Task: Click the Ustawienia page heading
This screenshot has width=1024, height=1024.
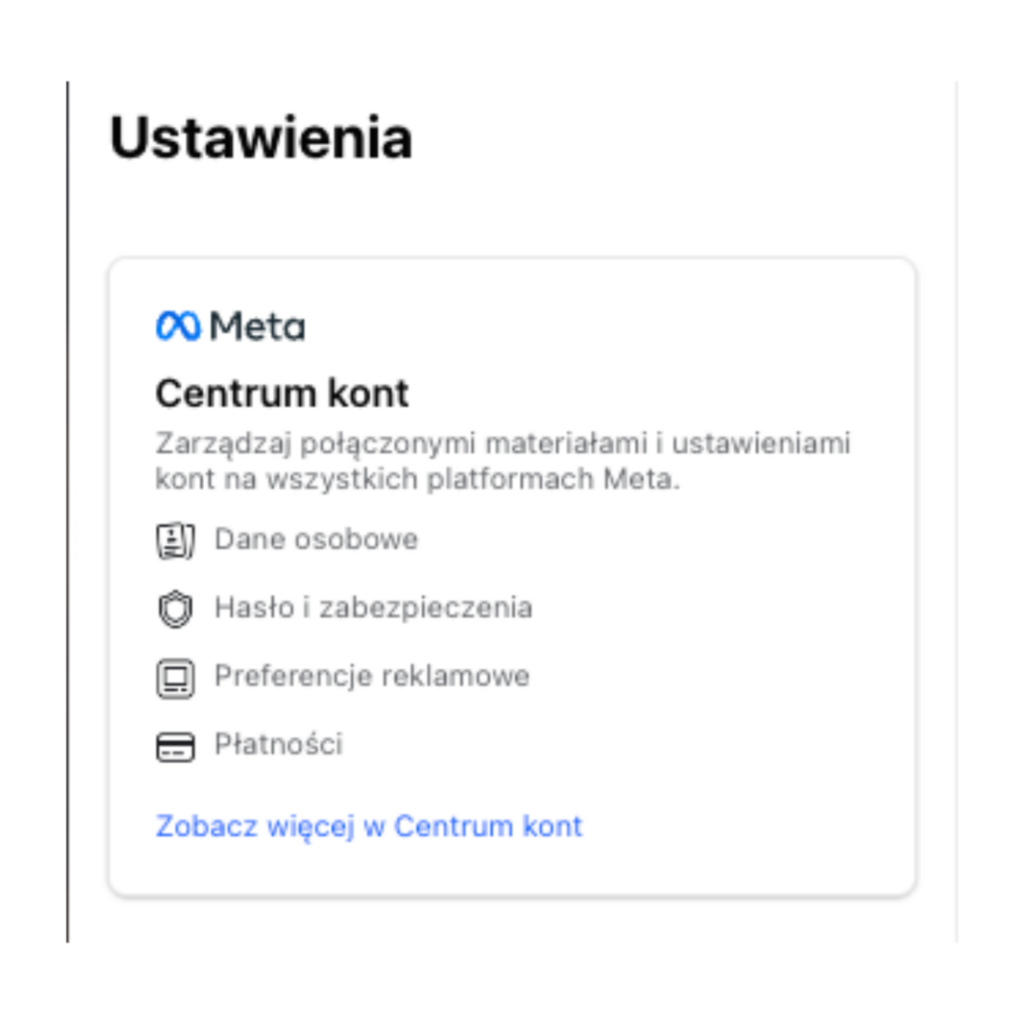Action: pyautogui.click(x=260, y=138)
